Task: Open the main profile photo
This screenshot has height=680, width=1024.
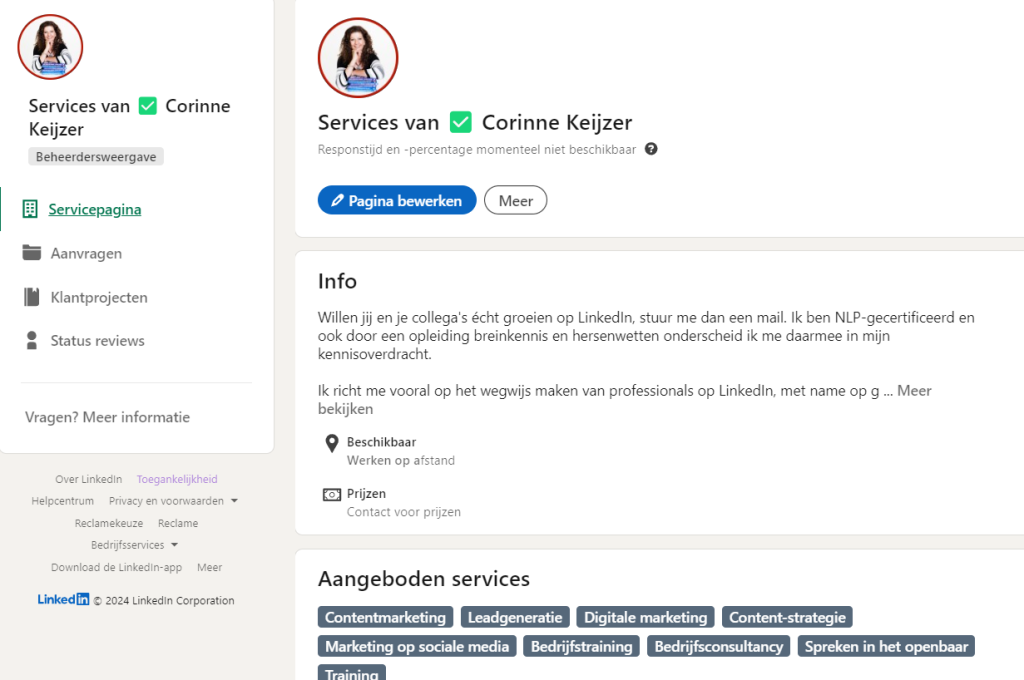Action: pyautogui.click(x=358, y=57)
